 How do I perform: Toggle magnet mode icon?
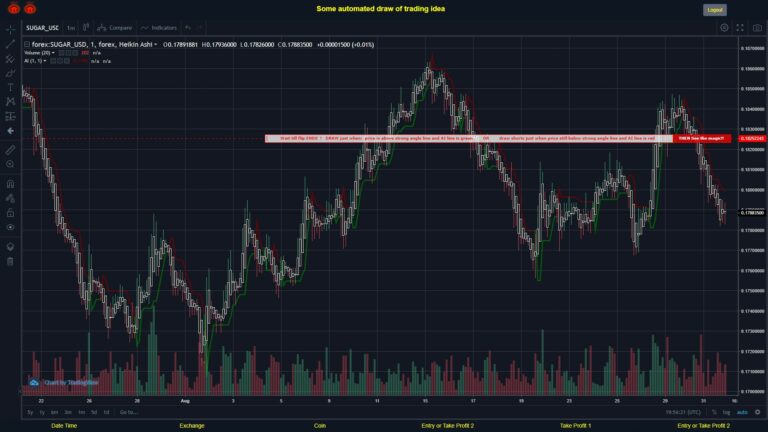[10, 184]
